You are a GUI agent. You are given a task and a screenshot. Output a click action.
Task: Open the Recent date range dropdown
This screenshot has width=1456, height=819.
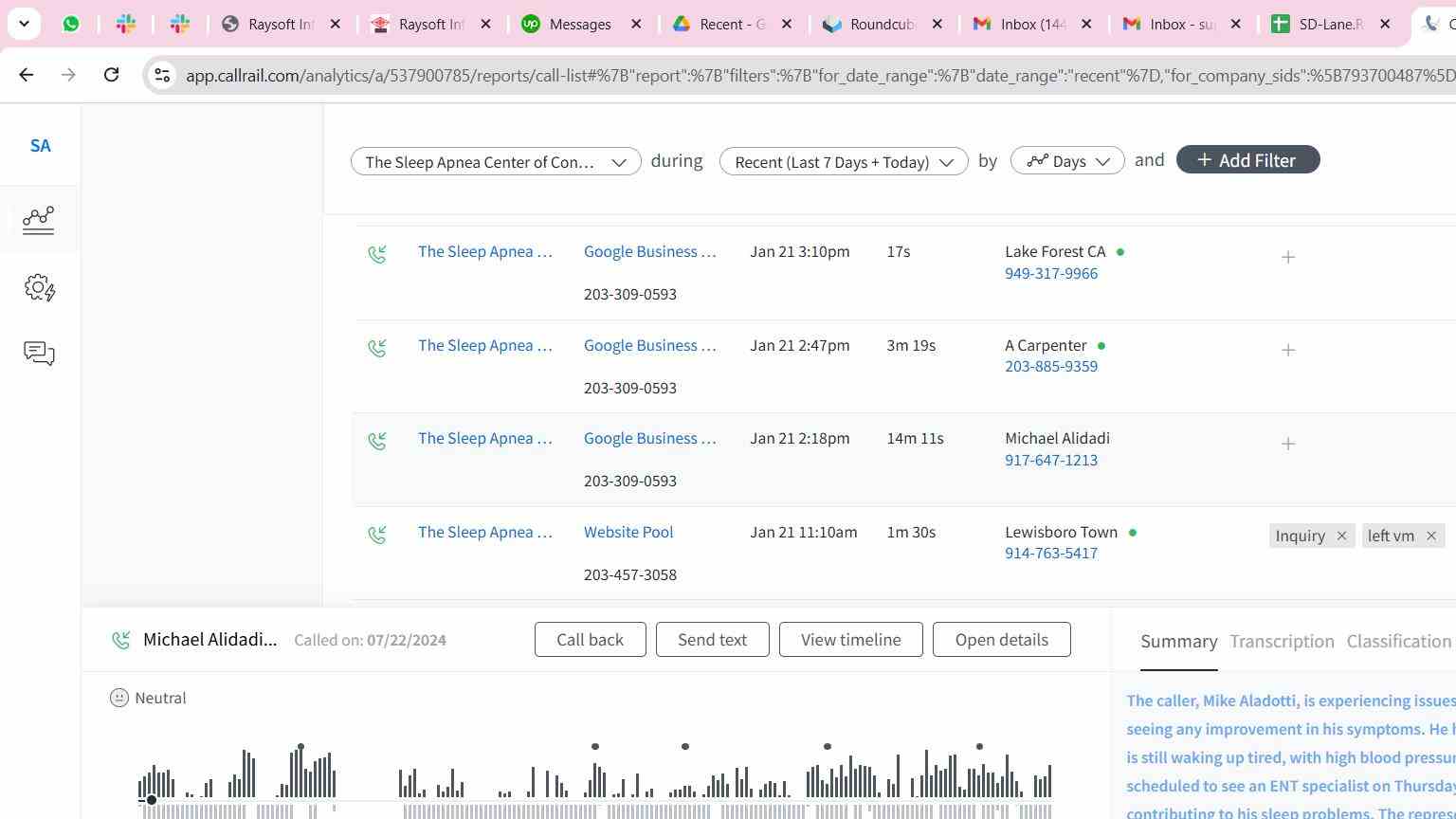844,161
